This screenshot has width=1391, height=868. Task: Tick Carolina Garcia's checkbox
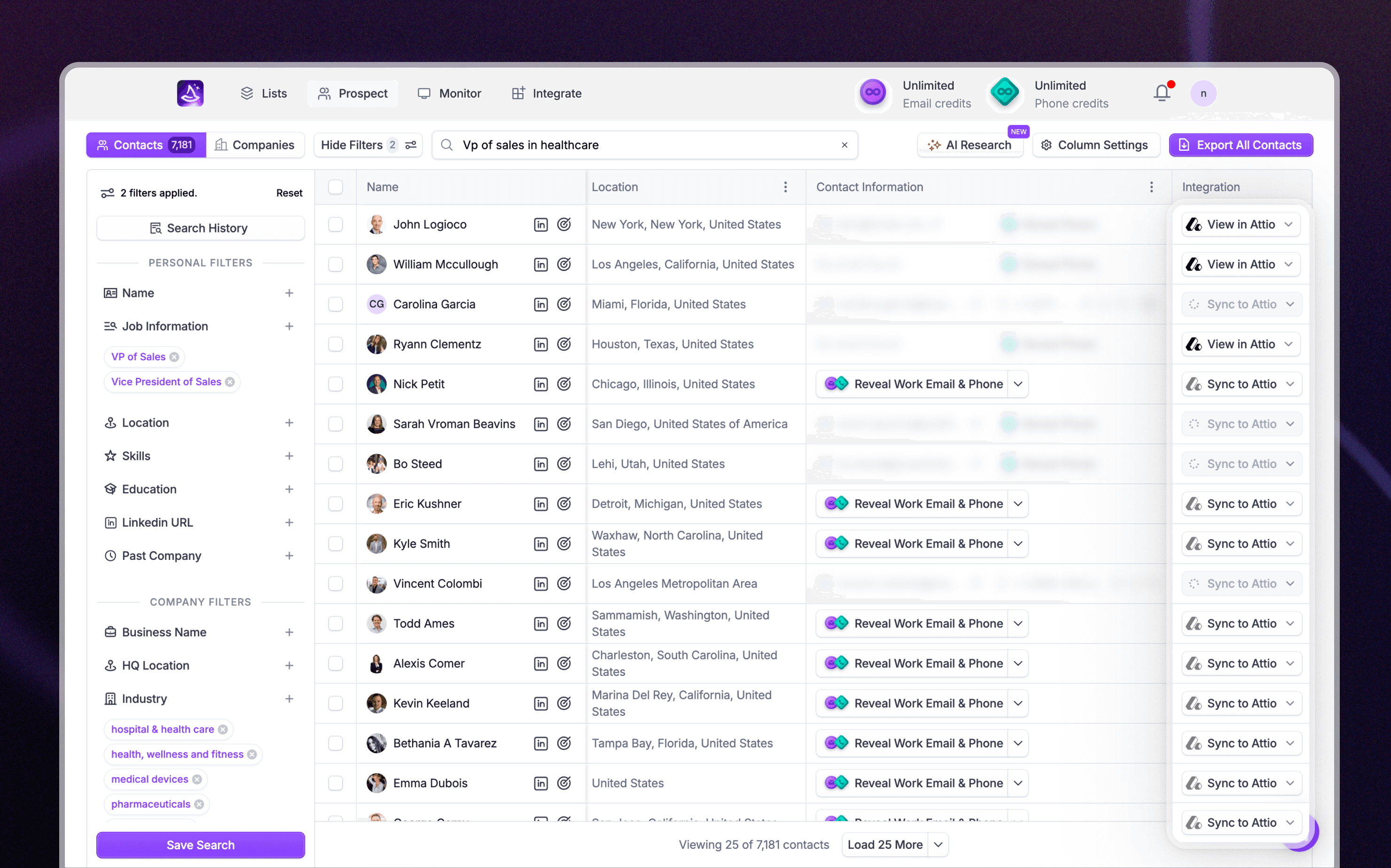coord(336,304)
